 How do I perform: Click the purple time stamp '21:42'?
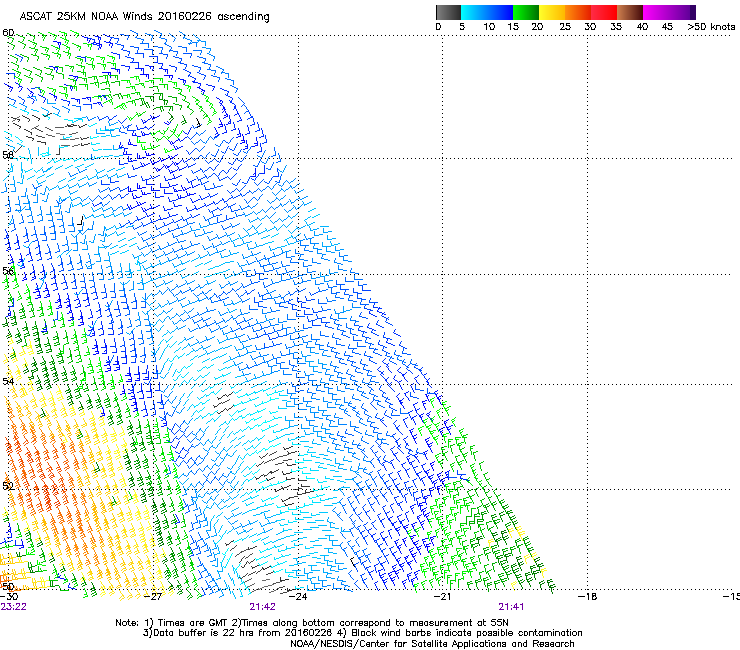coord(262,607)
